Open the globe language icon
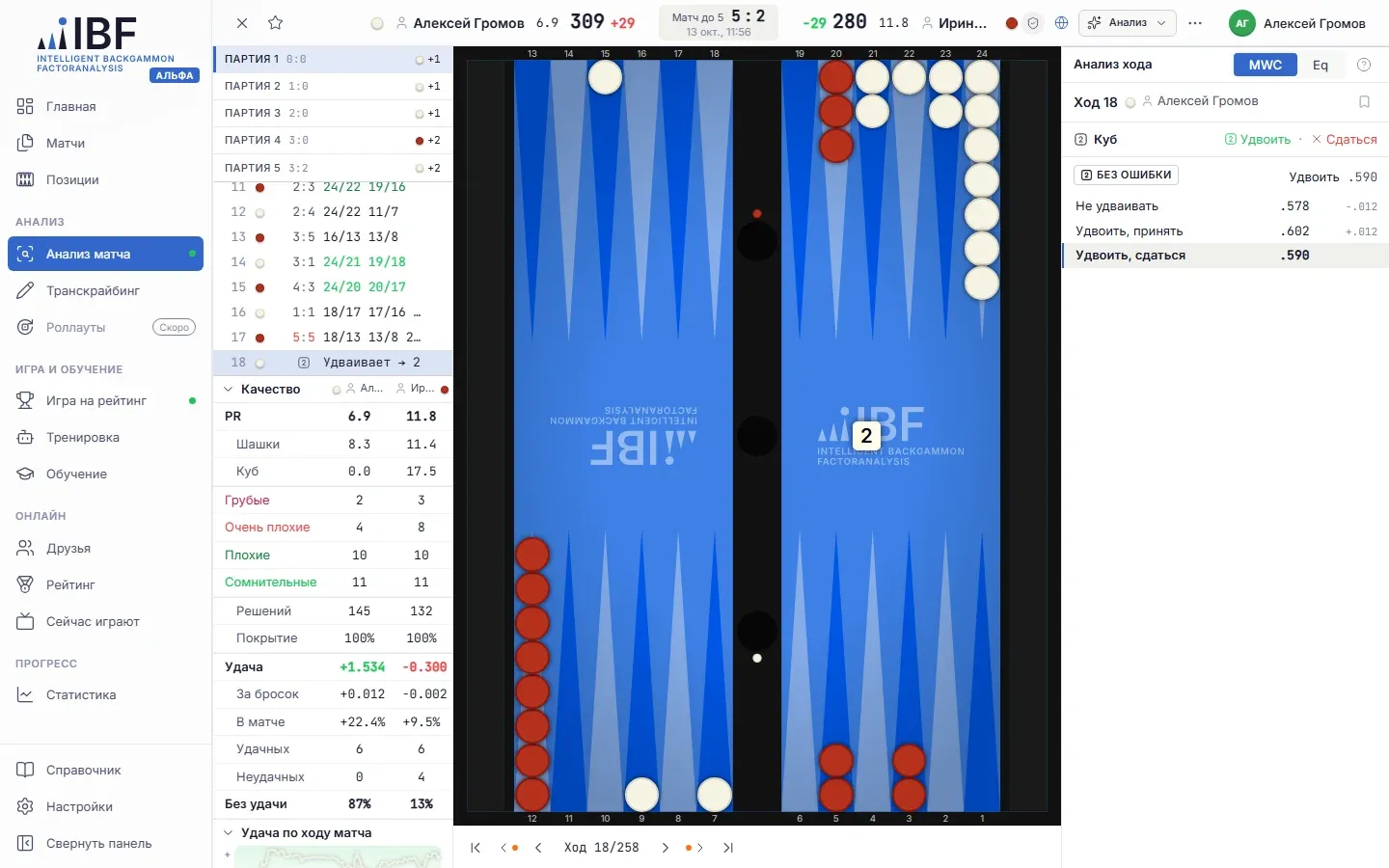 coord(1062,23)
